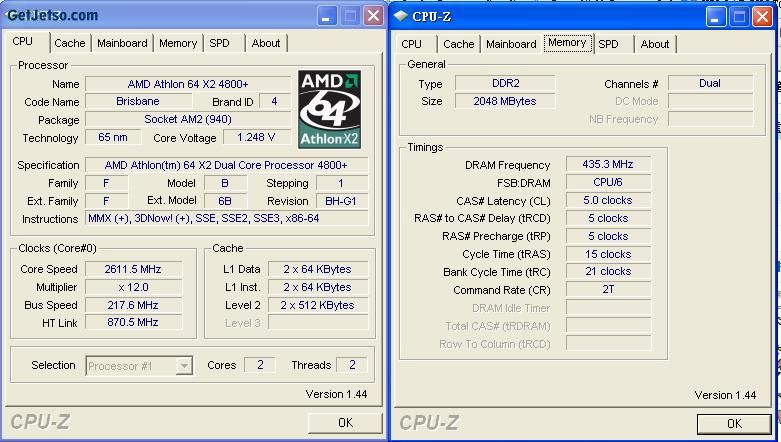Open the Cache tab in left window

pos(70,43)
